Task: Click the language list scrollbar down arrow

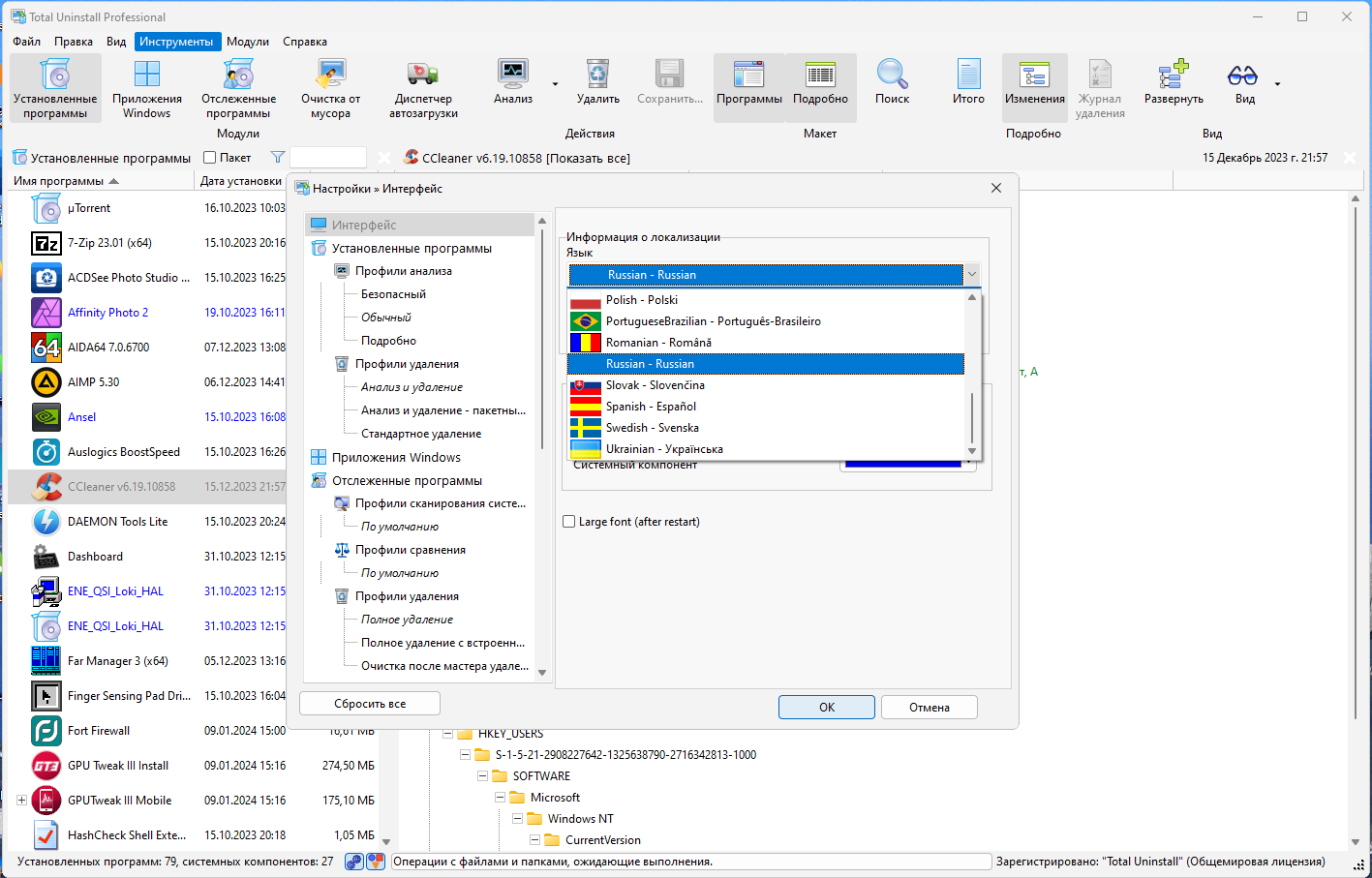Action: pyautogui.click(x=972, y=451)
